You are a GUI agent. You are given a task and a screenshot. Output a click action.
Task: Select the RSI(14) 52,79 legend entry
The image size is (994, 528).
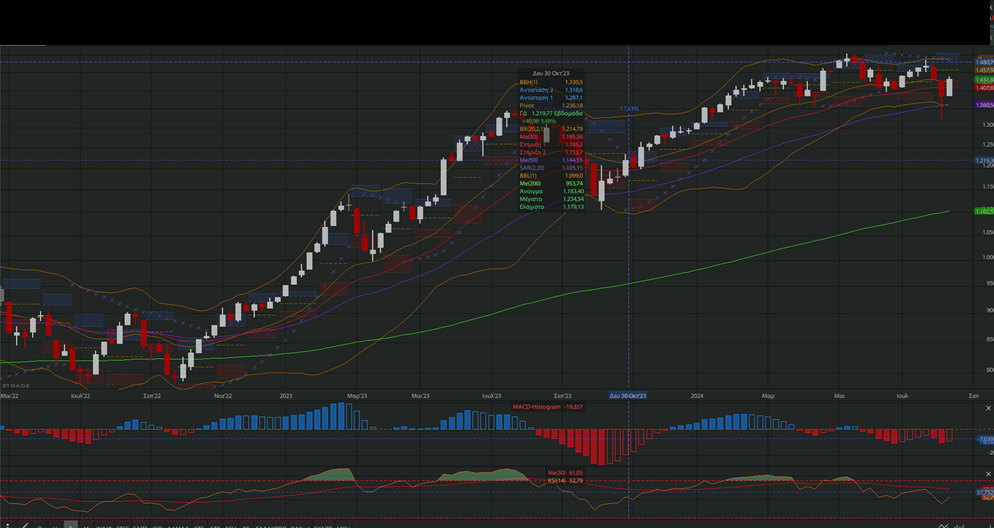click(565, 480)
